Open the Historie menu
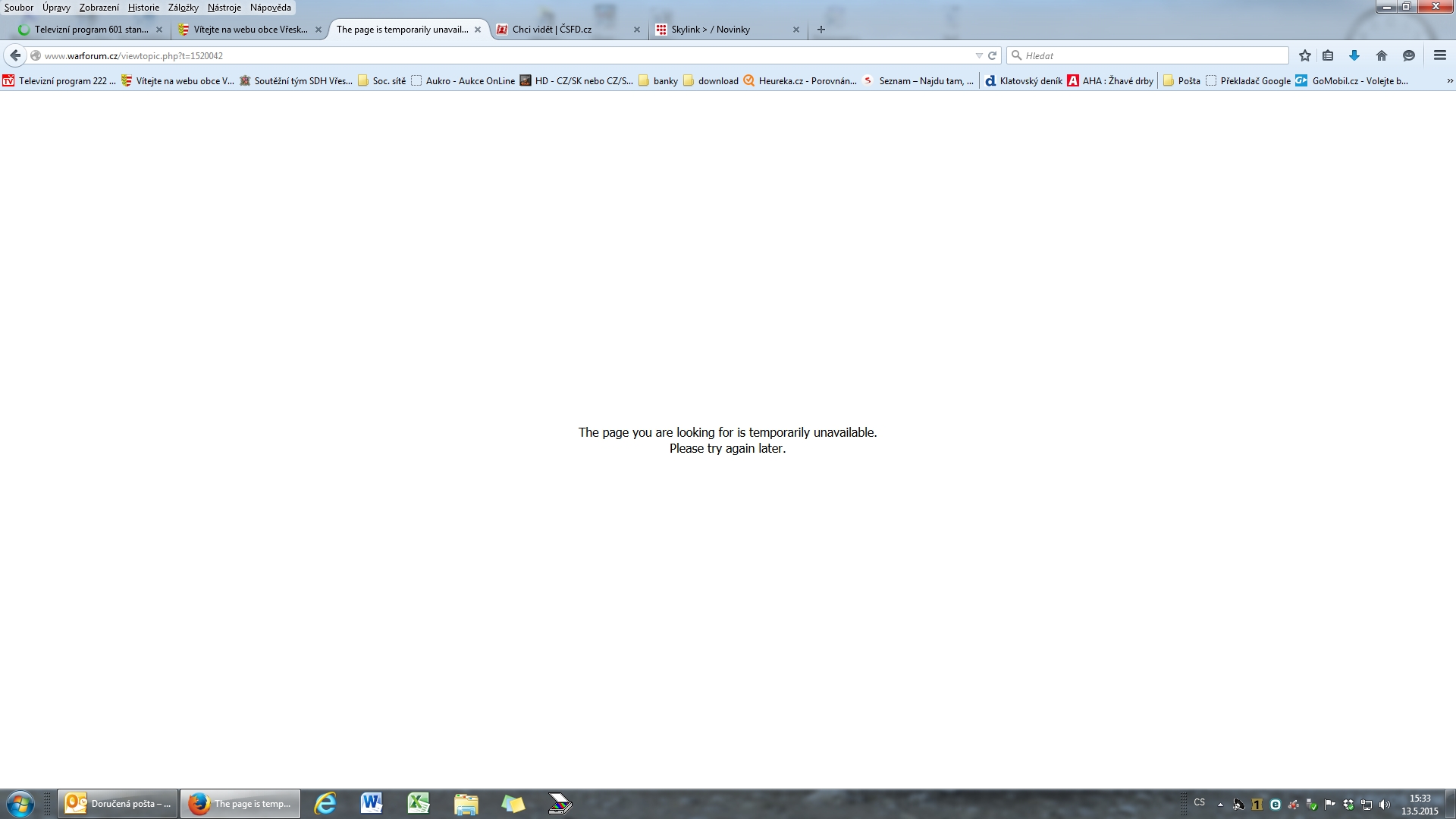 click(x=143, y=8)
